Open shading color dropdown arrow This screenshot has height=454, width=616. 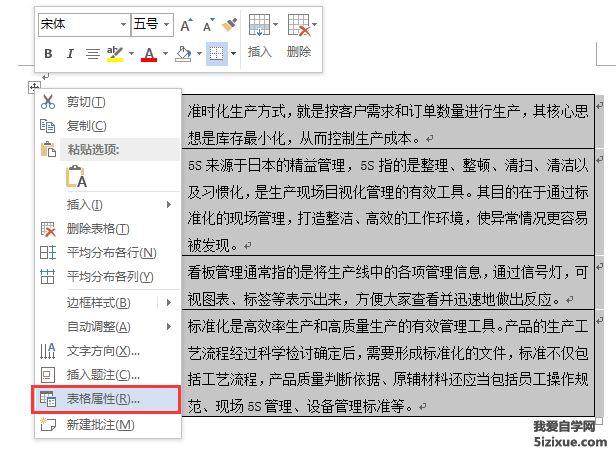[199, 53]
